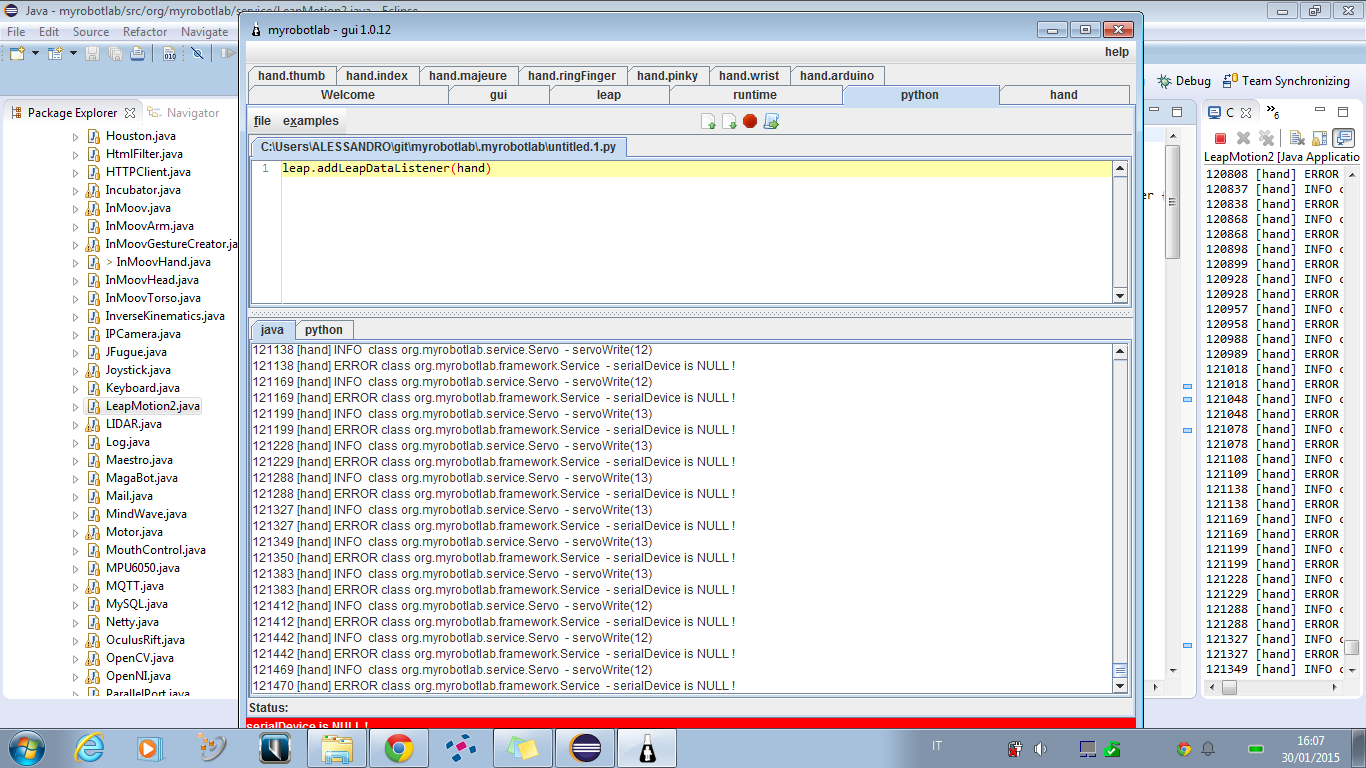Switch to the python log tab

click(324, 330)
